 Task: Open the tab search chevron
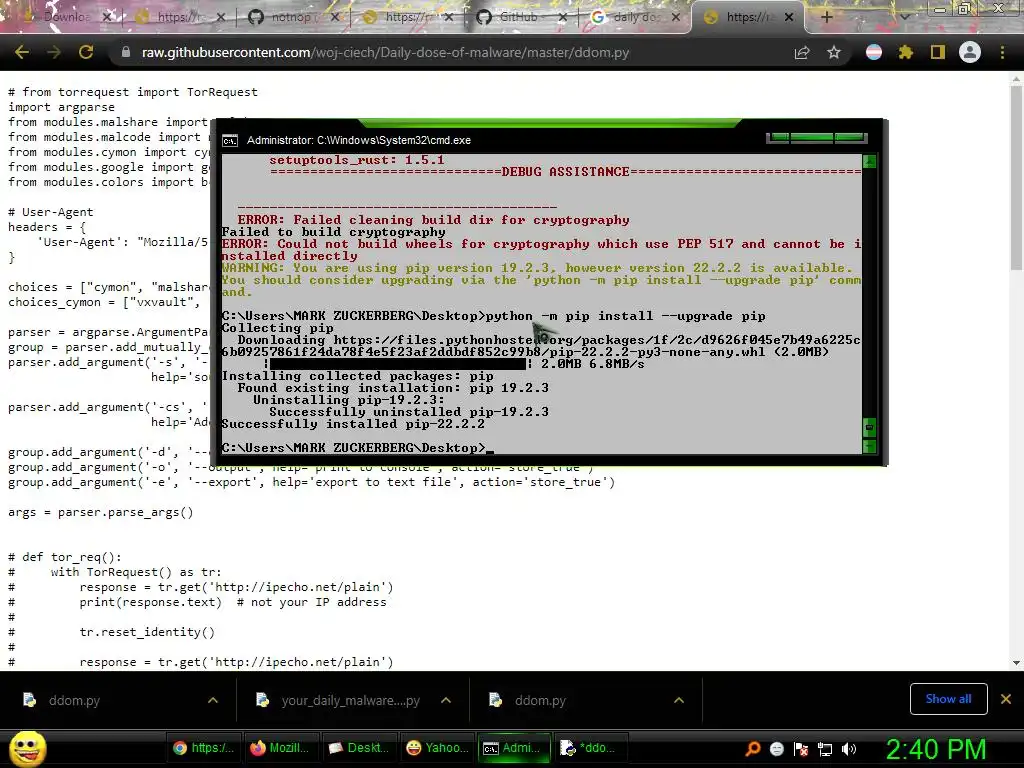[x=904, y=17]
